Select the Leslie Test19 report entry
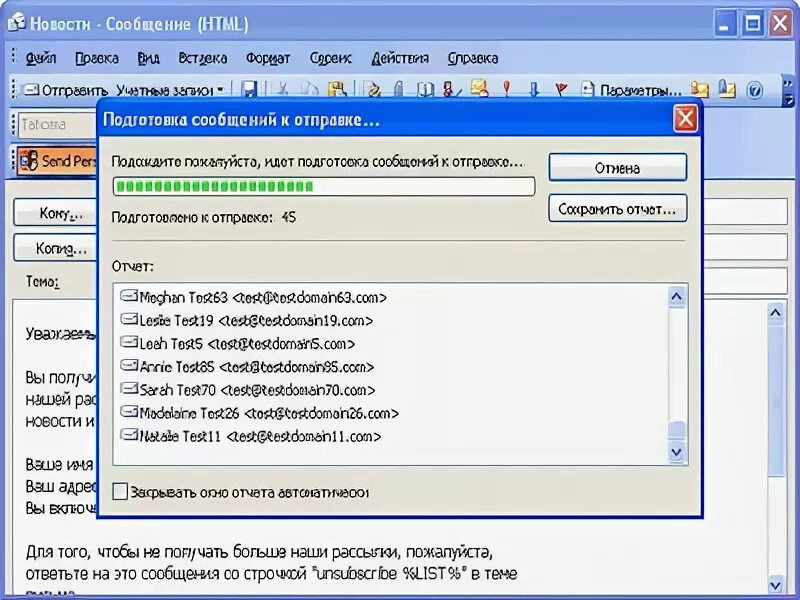This screenshot has height=600, width=800. pos(246,320)
